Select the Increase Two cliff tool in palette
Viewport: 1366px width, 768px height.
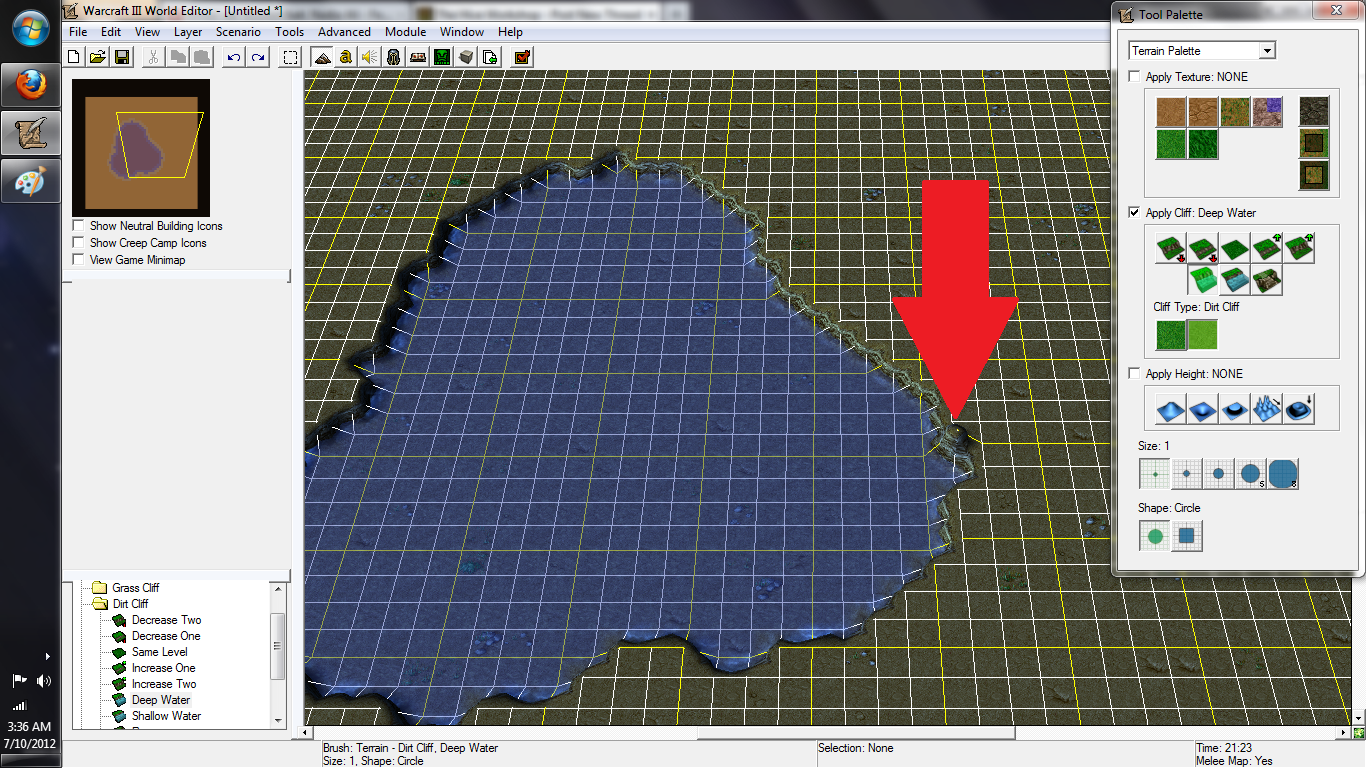1298,248
